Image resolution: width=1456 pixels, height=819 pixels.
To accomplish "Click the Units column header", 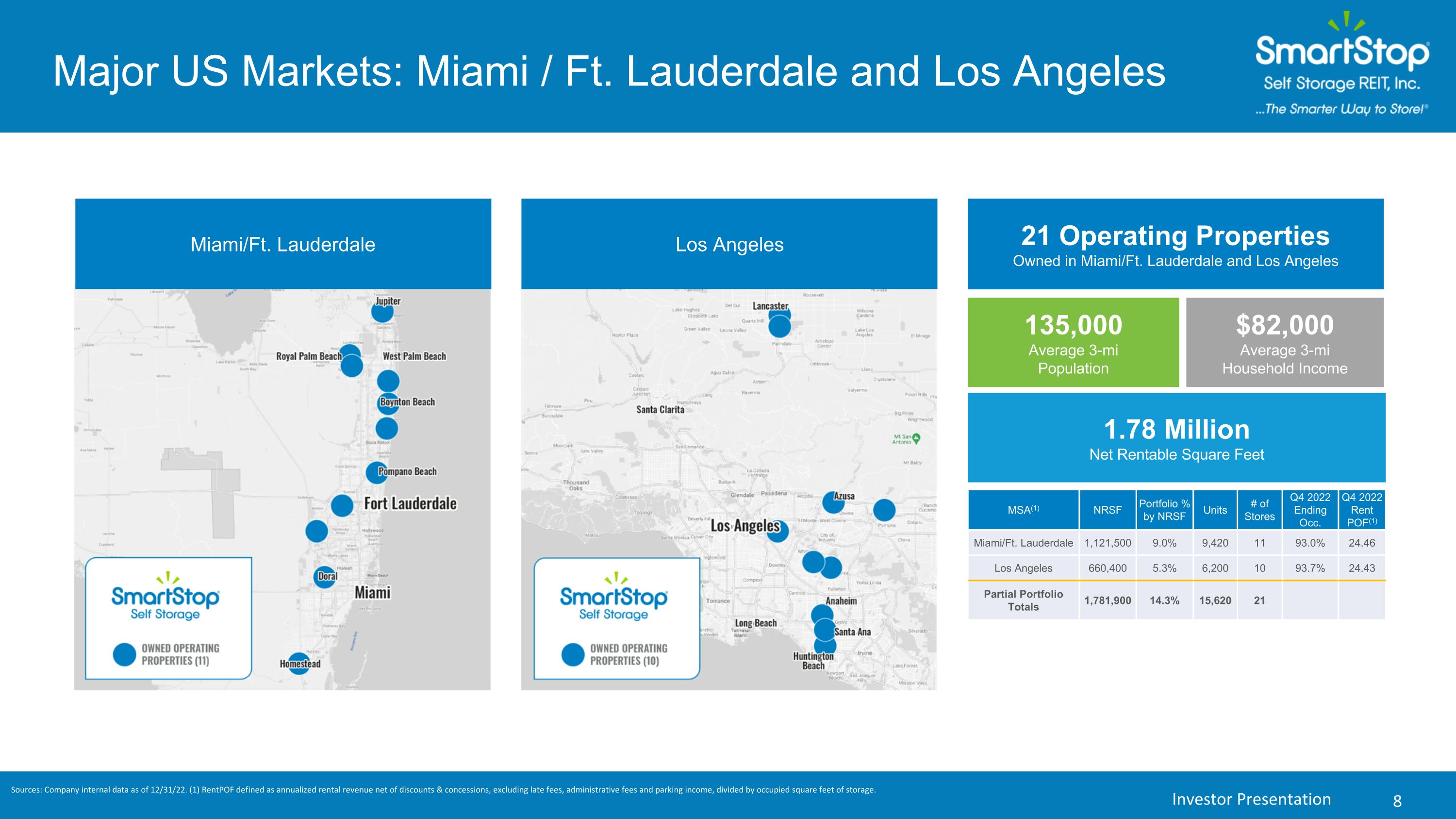I will 1215,510.
